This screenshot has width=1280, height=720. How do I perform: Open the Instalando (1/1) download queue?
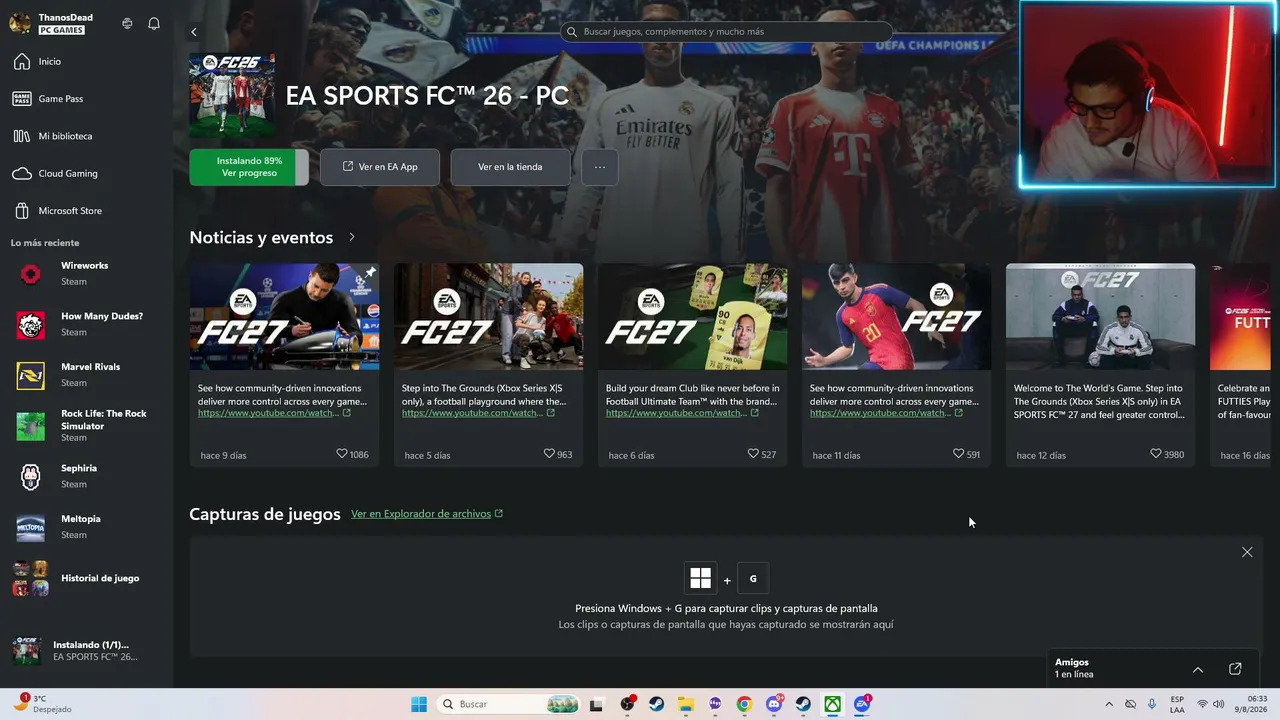pyautogui.click(x=86, y=651)
